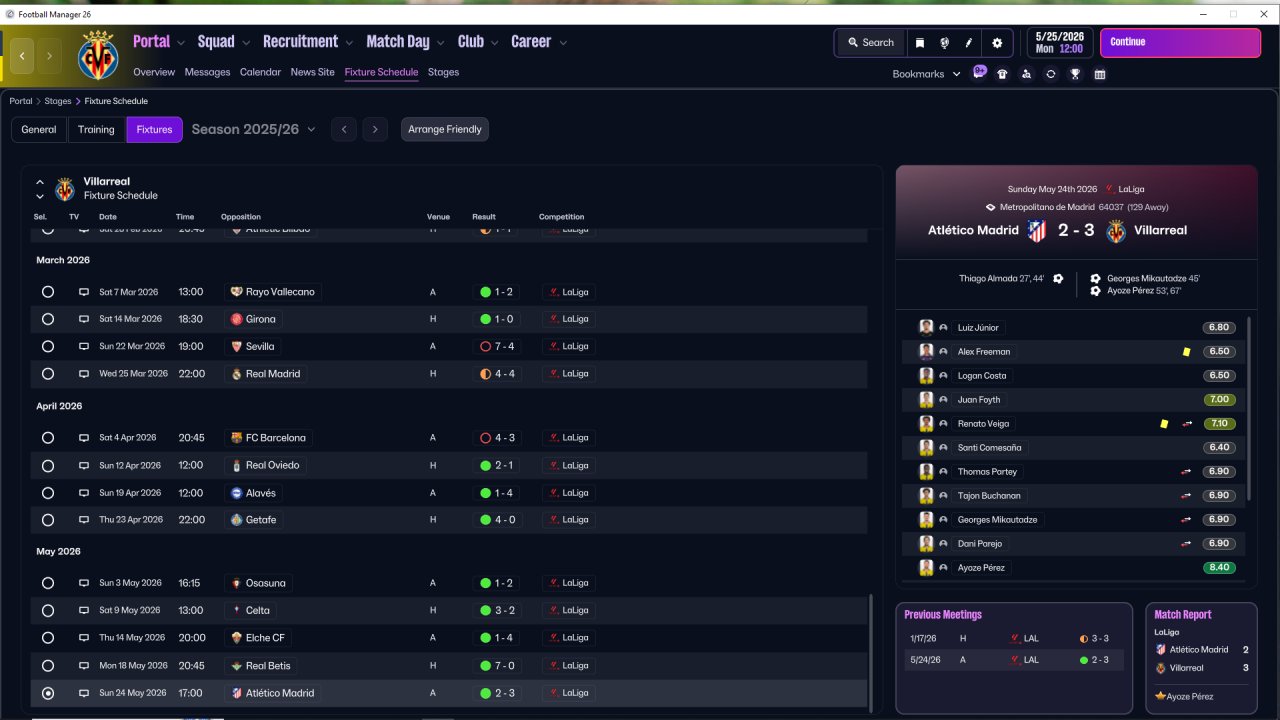This screenshot has height=720, width=1280.
Task: Expand the Portal menu dropdown arrow
Action: coord(181,43)
